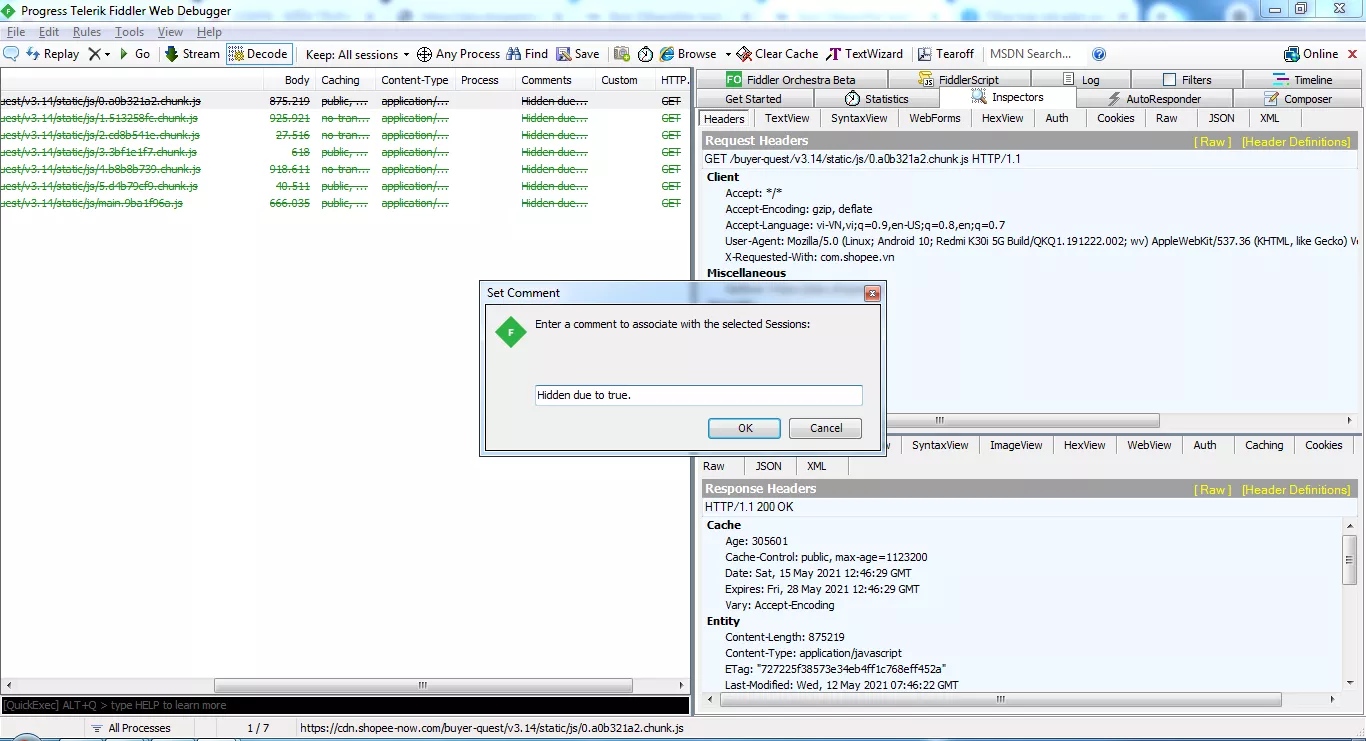Open the Remove sessions X dropdown
Image resolution: width=1366 pixels, height=741 pixels.
99,54
